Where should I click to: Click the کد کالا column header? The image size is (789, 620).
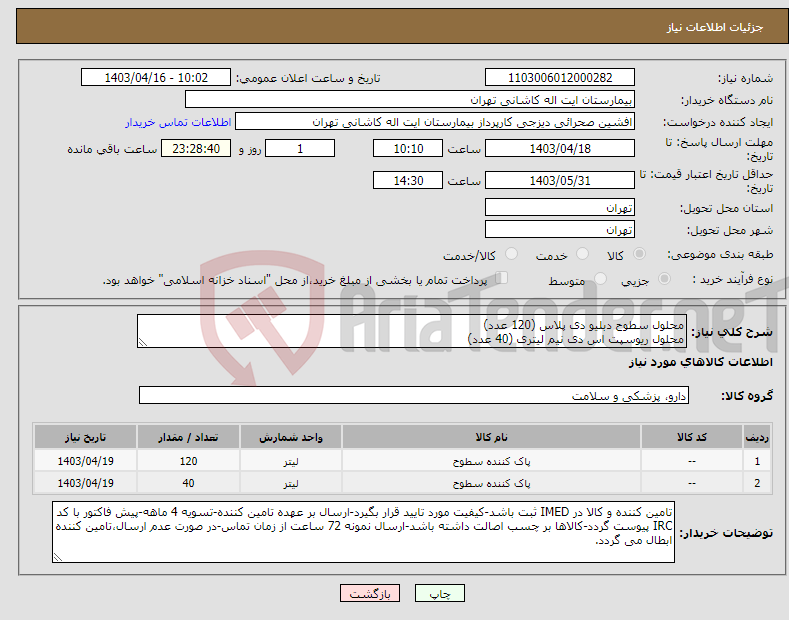pyautogui.click(x=692, y=437)
